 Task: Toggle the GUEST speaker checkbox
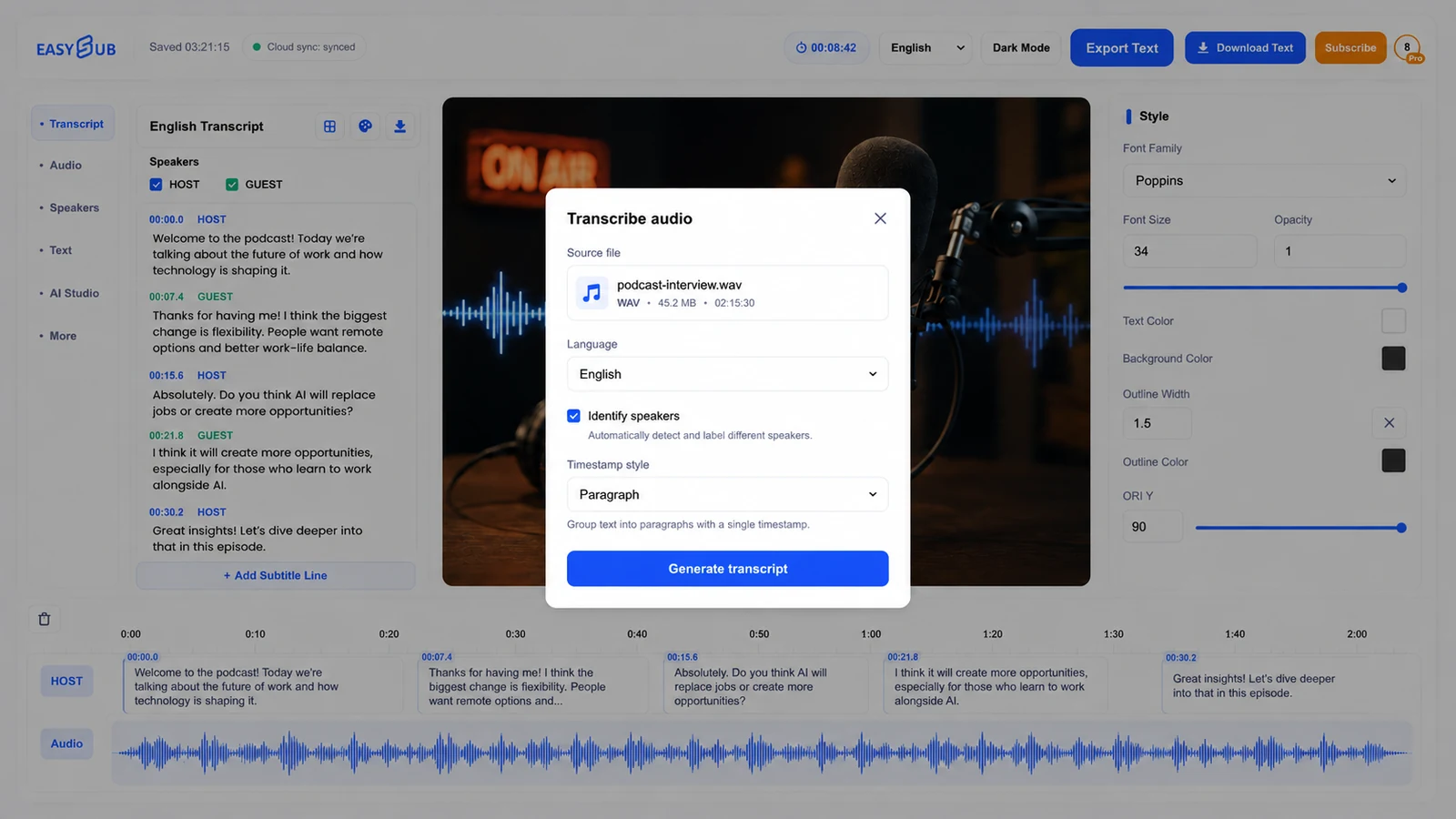tap(232, 185)
